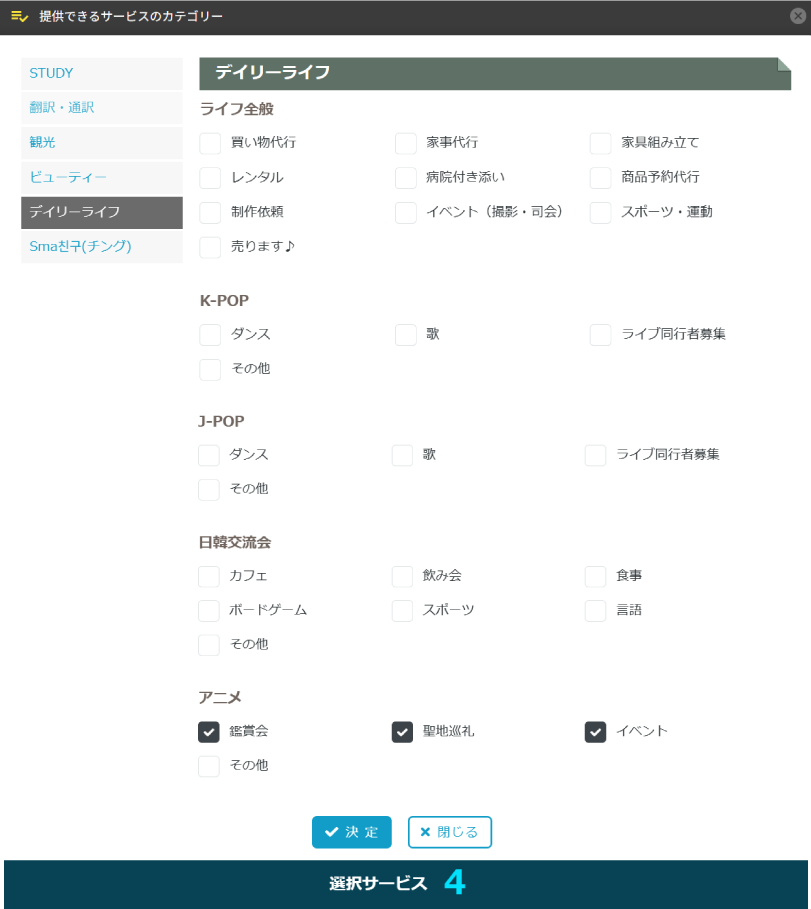Click the 閉じる button
This screenshot has width=811, height=909.
(449, 831)
